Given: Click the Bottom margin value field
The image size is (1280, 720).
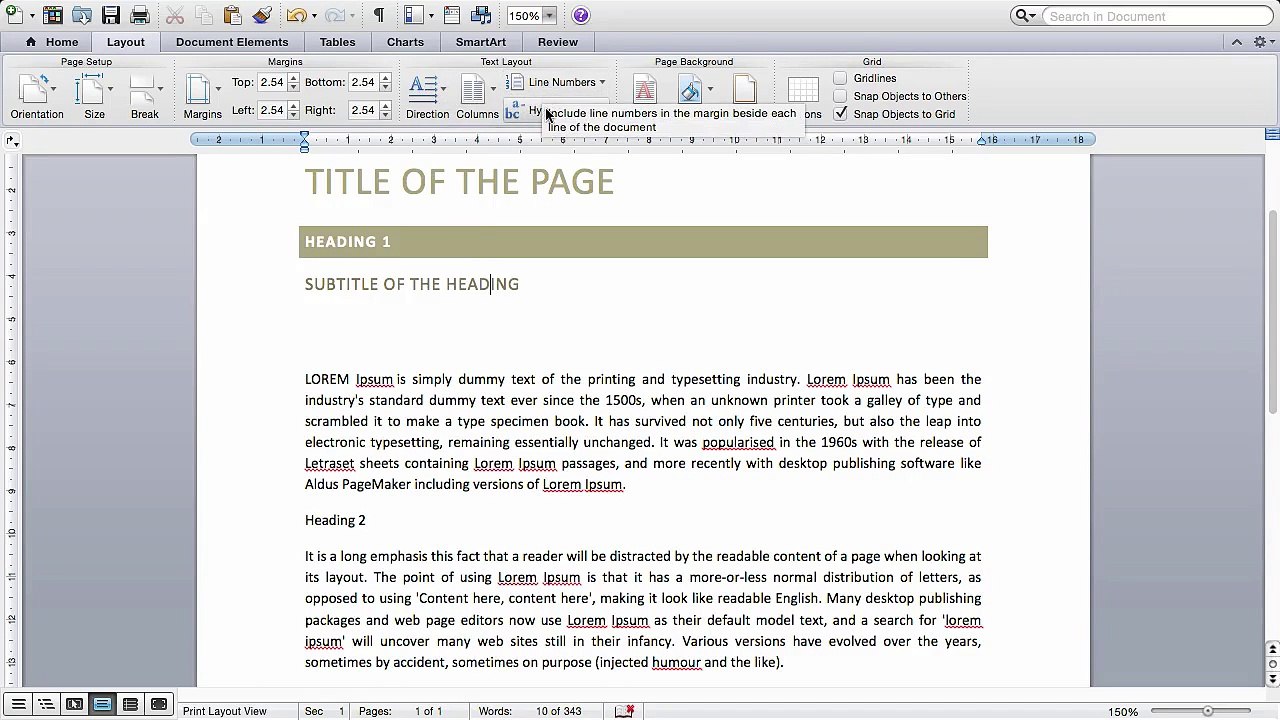Looking at the screenshot, I should [x=362, y=82].
